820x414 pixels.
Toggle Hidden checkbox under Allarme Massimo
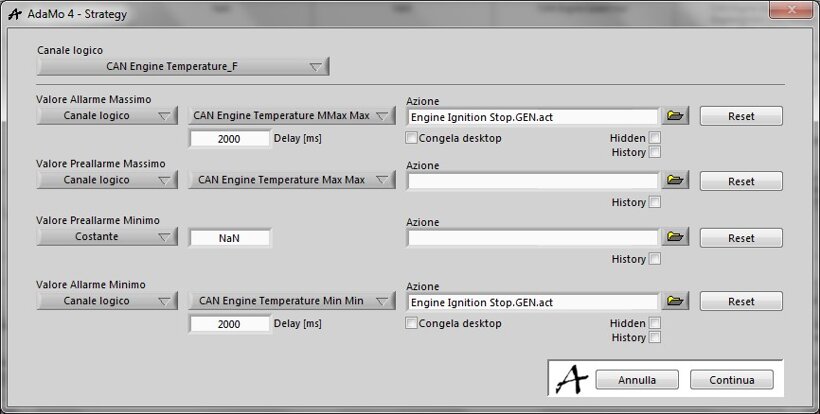(x=654, y=138)
